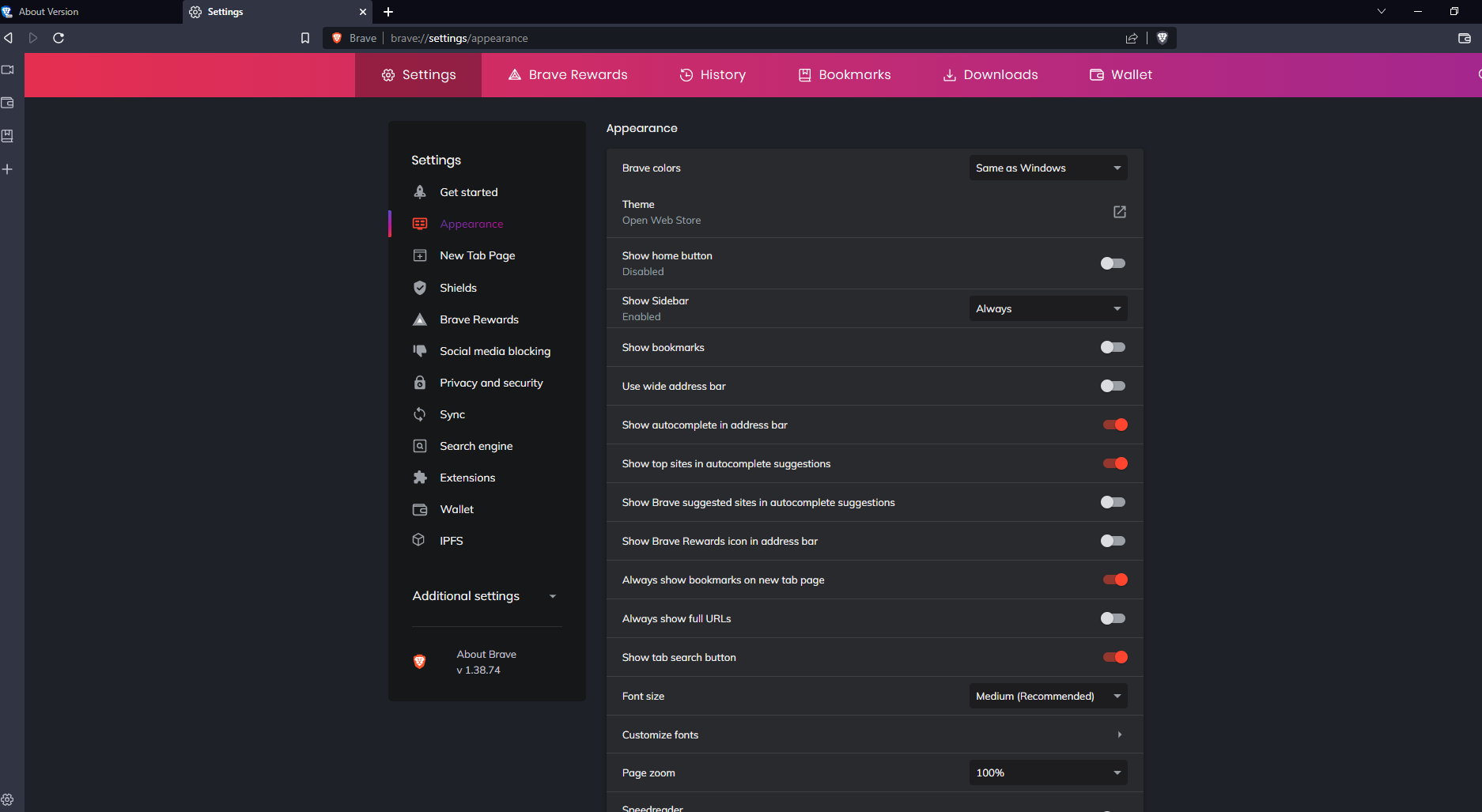Screen dimensions: 1482x812
Task: Open Show Sidebar dropdown set to Always
Action: click(1049, 308)
